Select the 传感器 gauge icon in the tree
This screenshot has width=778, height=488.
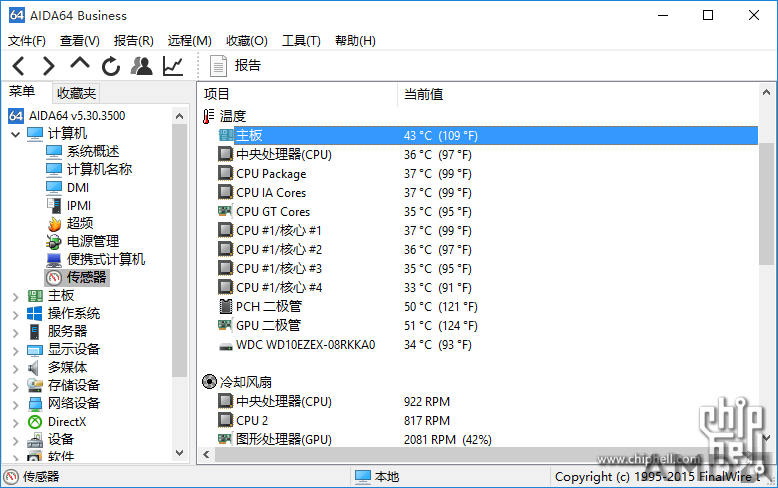(54, 277)
